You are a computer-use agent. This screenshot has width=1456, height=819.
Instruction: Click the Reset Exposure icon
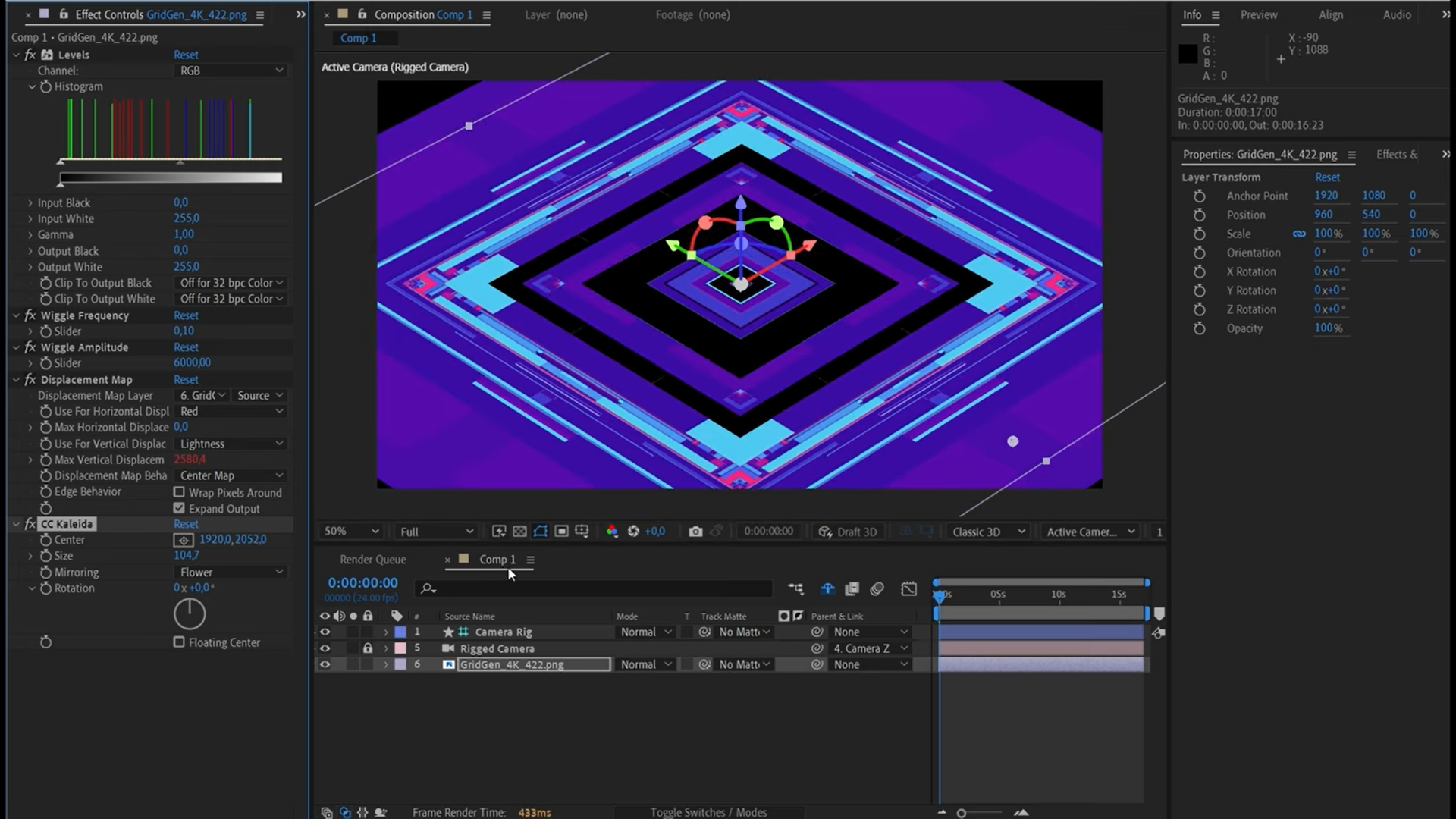tap(633, 532)
